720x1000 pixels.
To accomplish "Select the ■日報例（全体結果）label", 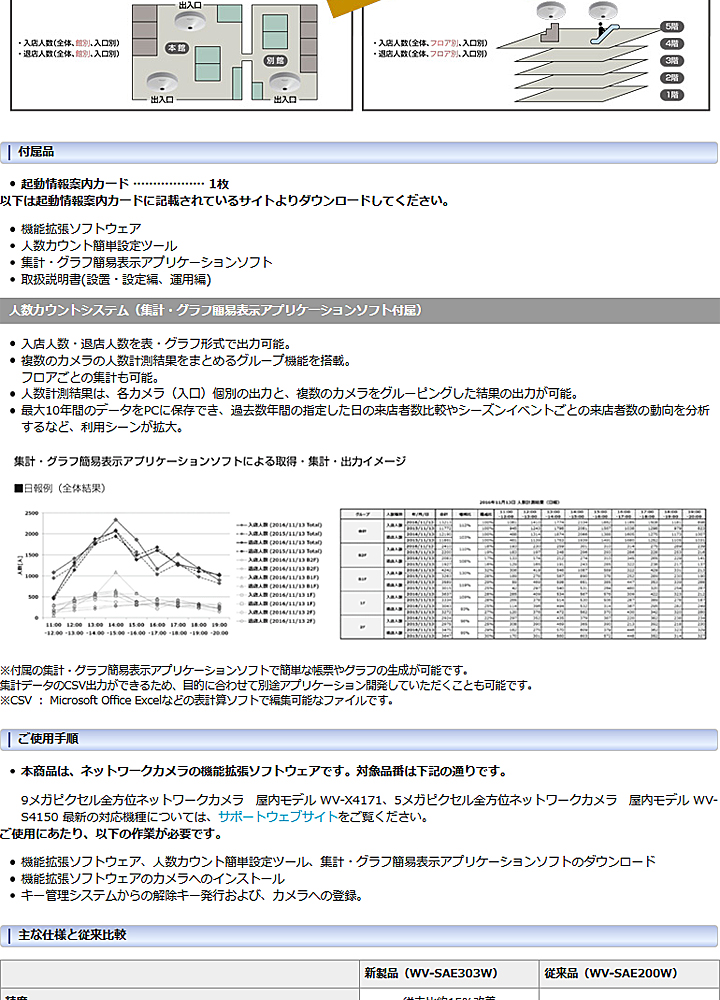I will [60, 489].
